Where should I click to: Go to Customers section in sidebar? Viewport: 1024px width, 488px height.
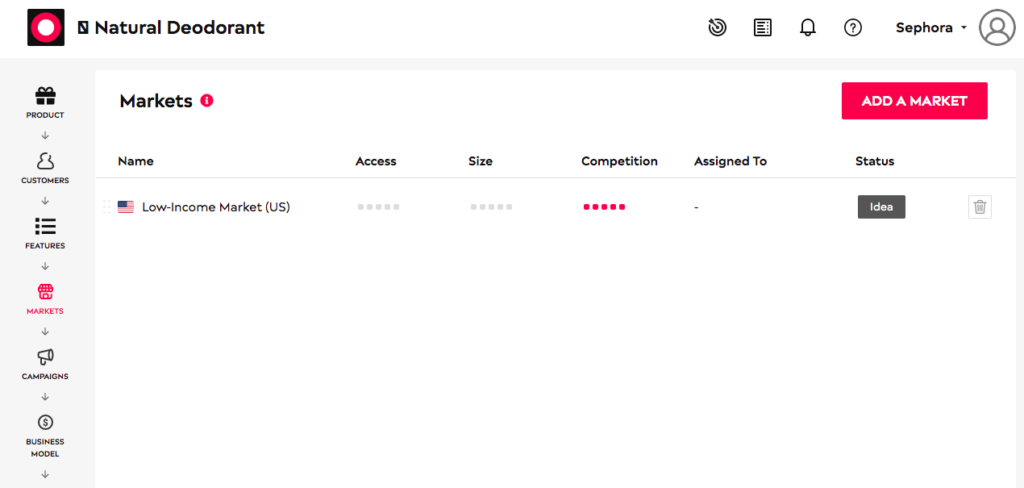(x=45, y=161)
